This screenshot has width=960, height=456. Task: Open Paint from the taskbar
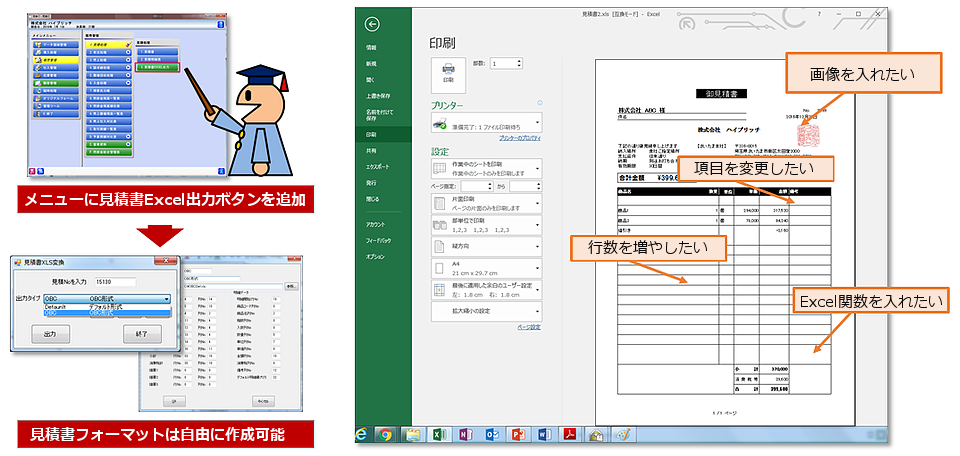[623, 434]
